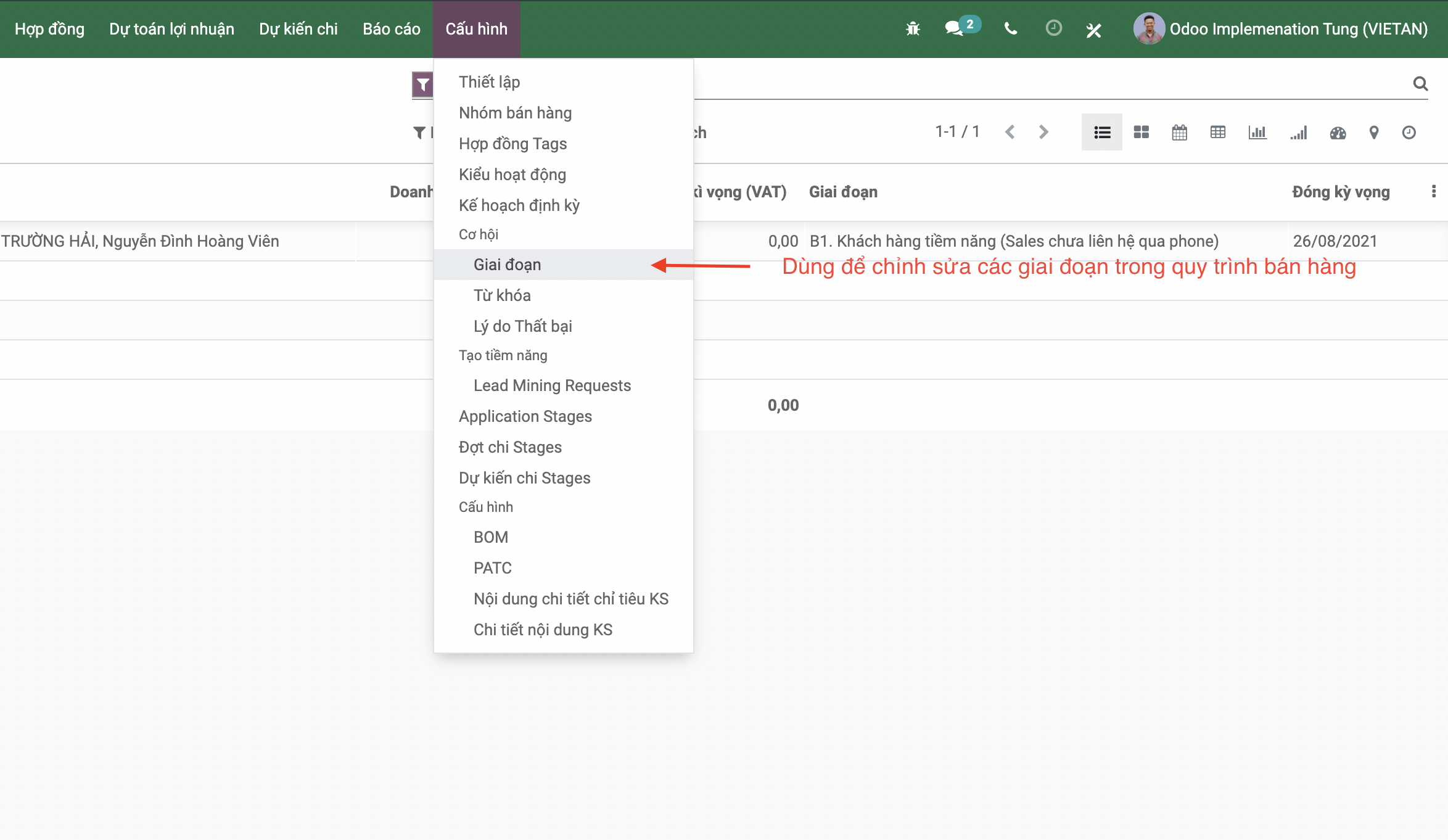The height and width of the screenshot is (840, 1448).
Task: Click the bug debug icon
Action: tap(913, 29)
